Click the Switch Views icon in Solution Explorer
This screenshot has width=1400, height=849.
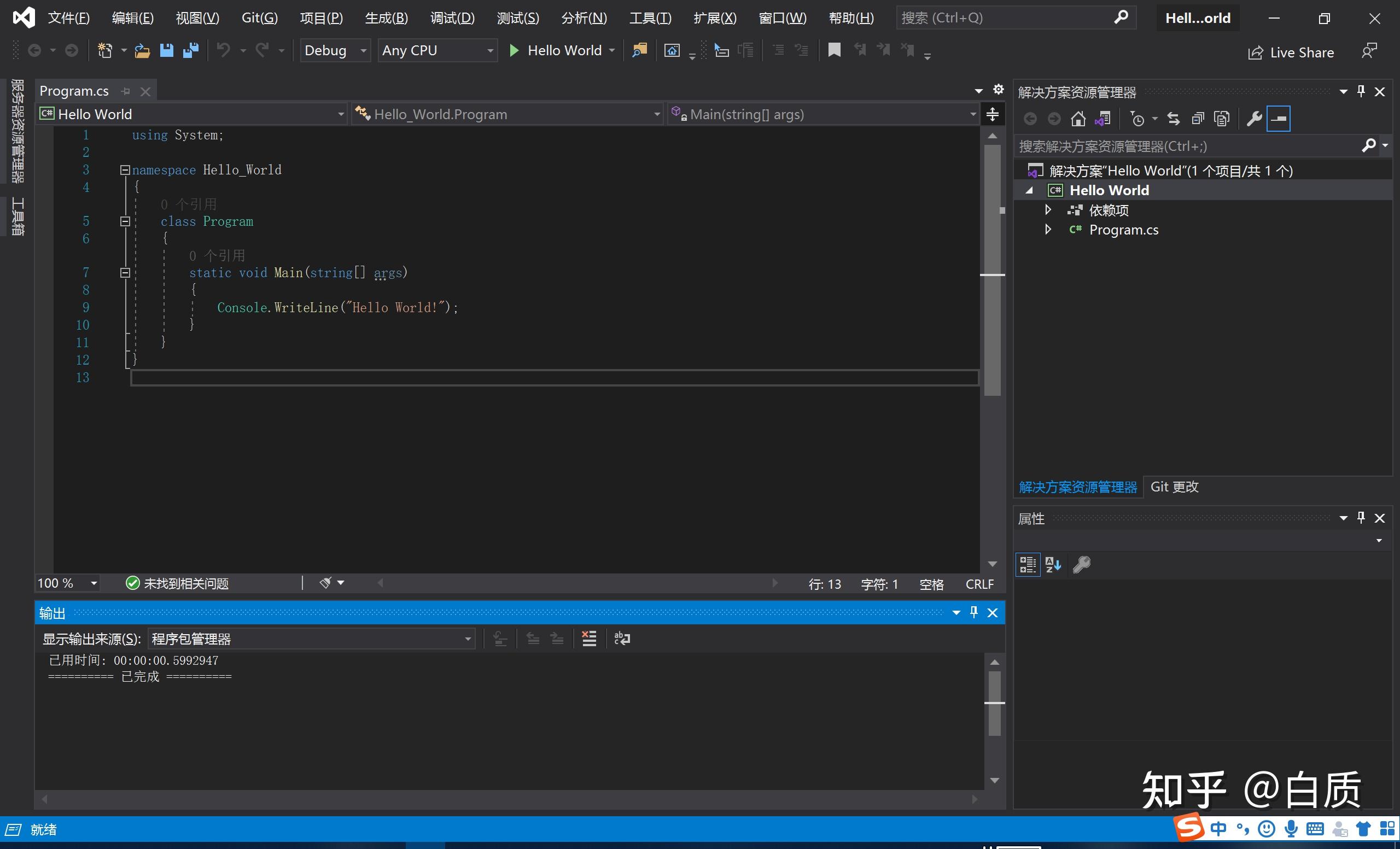coord(1103,119)
